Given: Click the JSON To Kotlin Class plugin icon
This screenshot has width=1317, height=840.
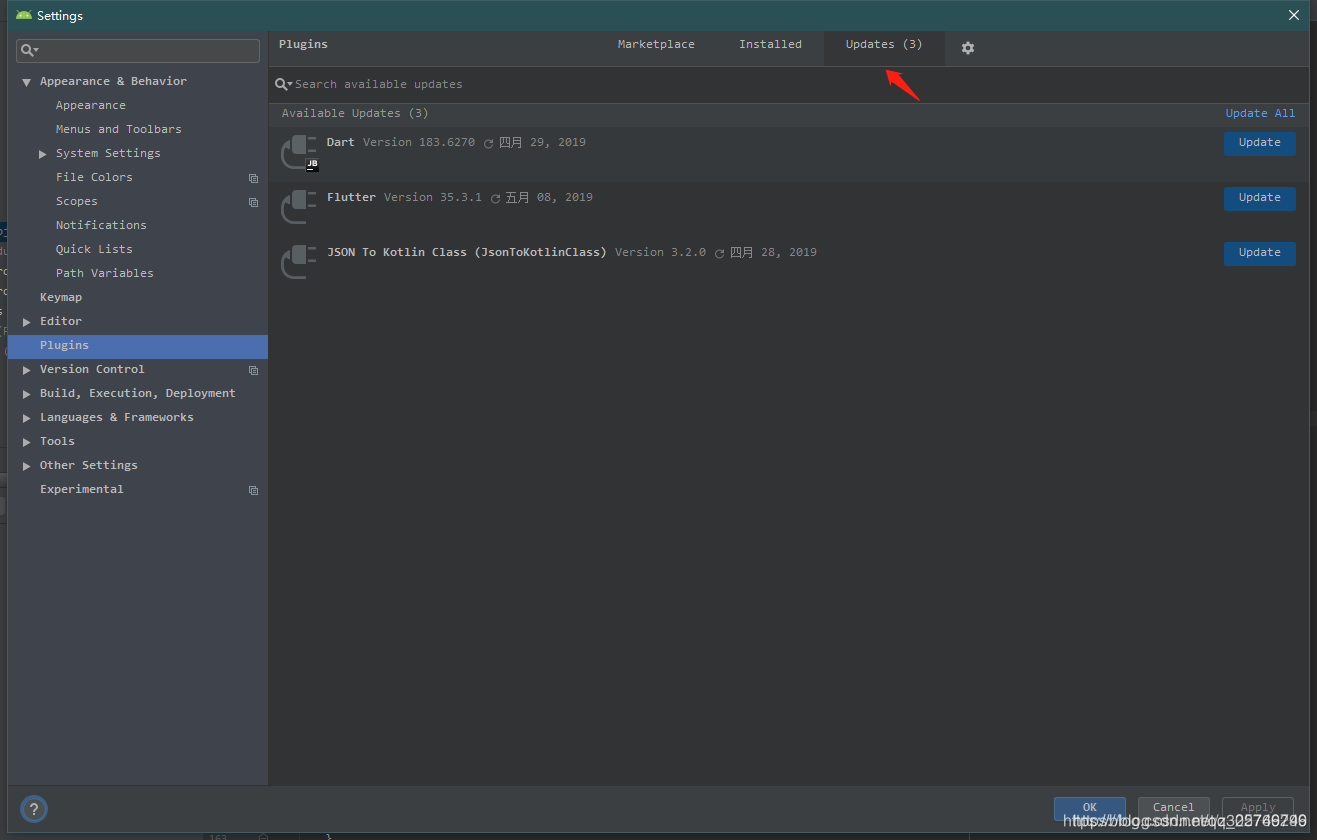Looking at the screenshot, I should pyautogui.click(x=299, y=262).
